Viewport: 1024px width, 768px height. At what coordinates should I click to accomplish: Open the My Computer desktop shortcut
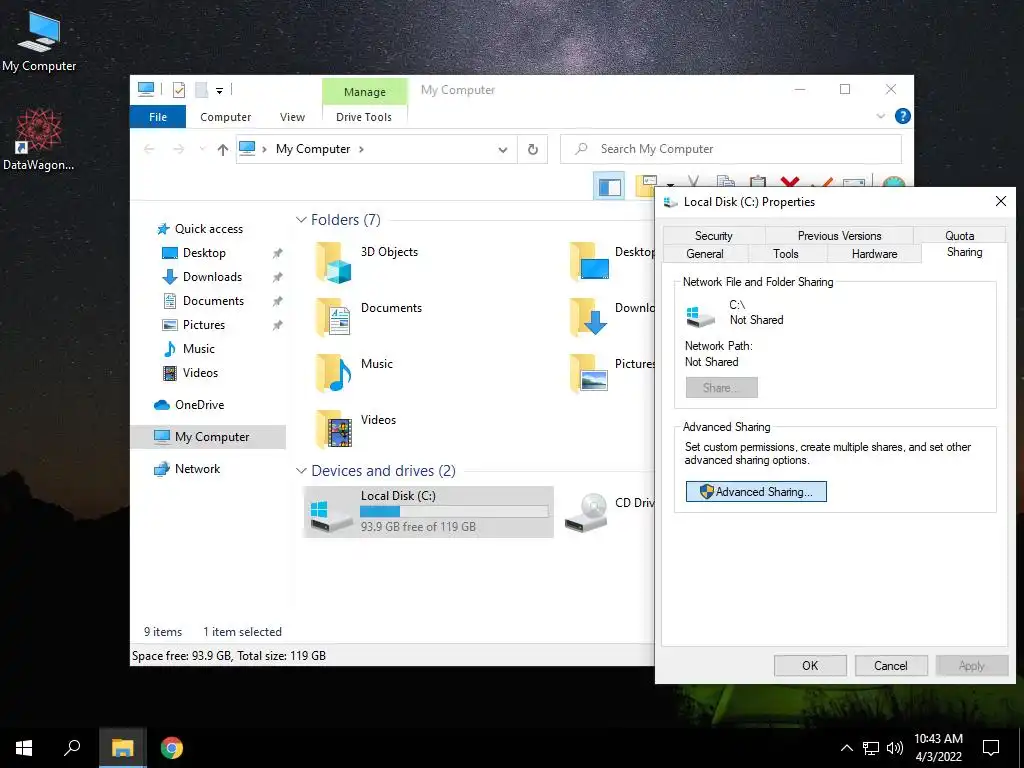click(39, 42)
